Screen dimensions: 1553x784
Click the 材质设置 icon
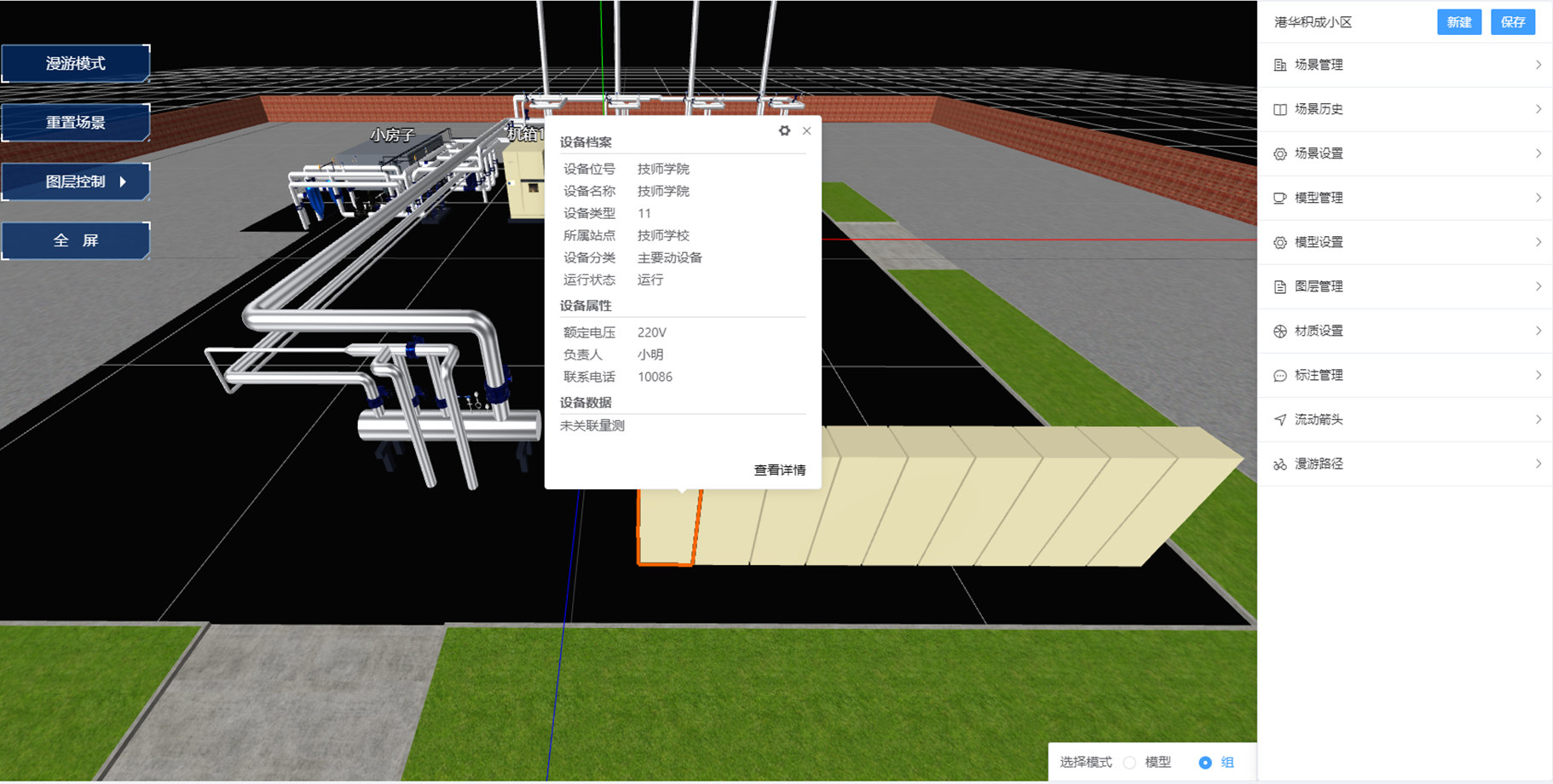coord(1279,331)
